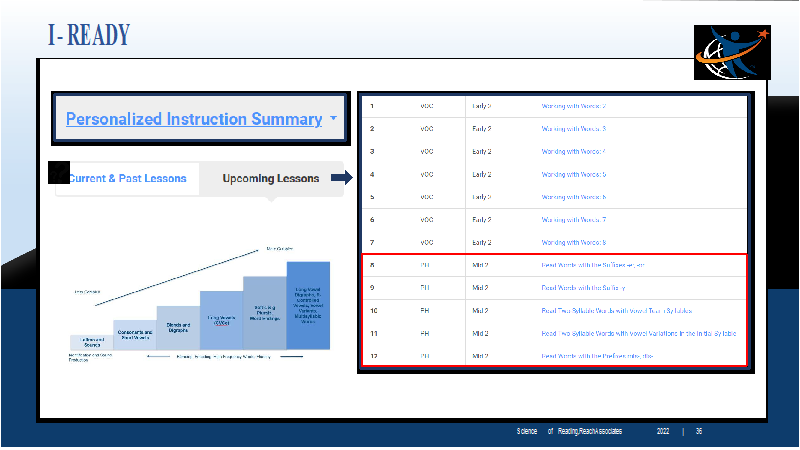The width and height of the screenshot is (800, 450).
Task: Open Read Two-Syllable Words with Vowel Team Syllables
Action: (x=617, y=311)
